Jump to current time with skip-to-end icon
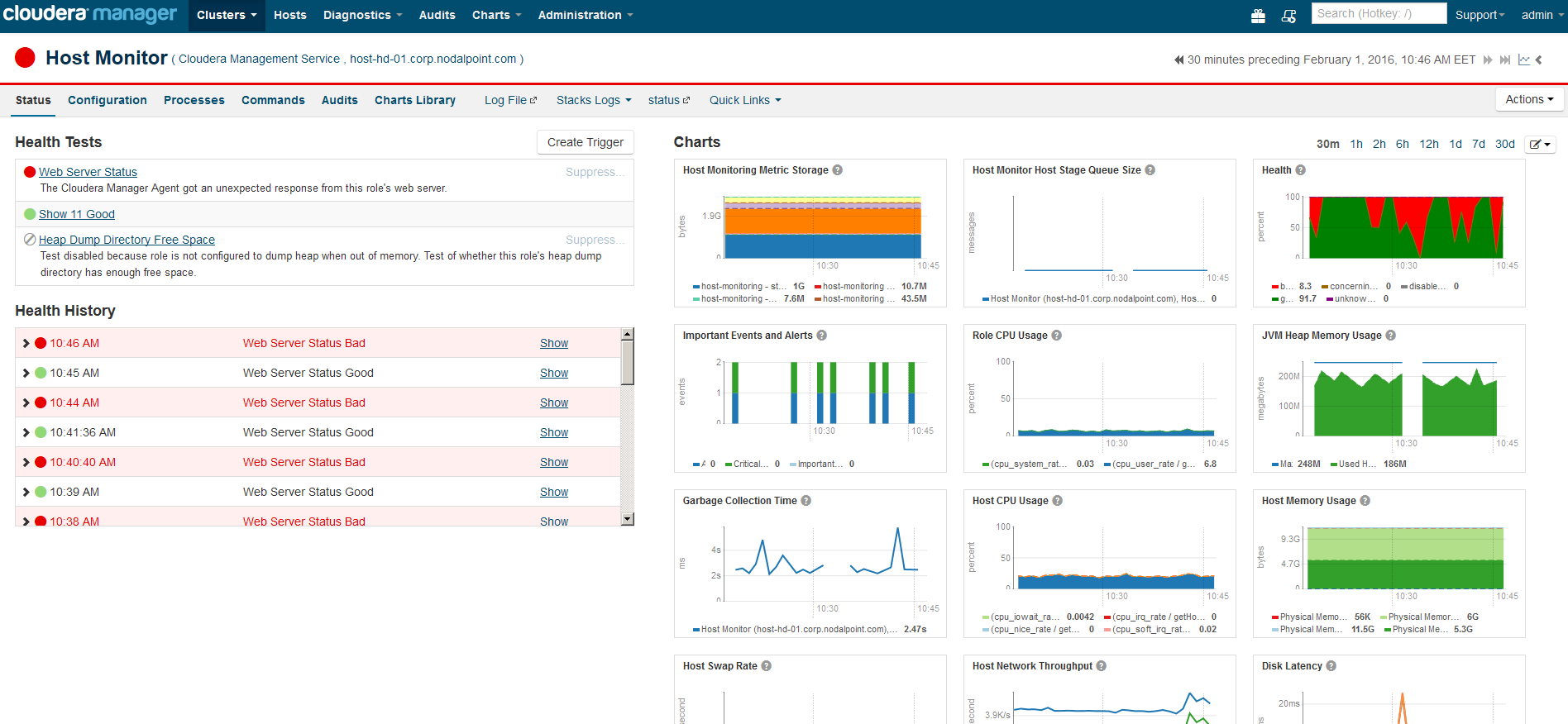The height and width of the screenshot is (724, 1568). pos(1505,60)
